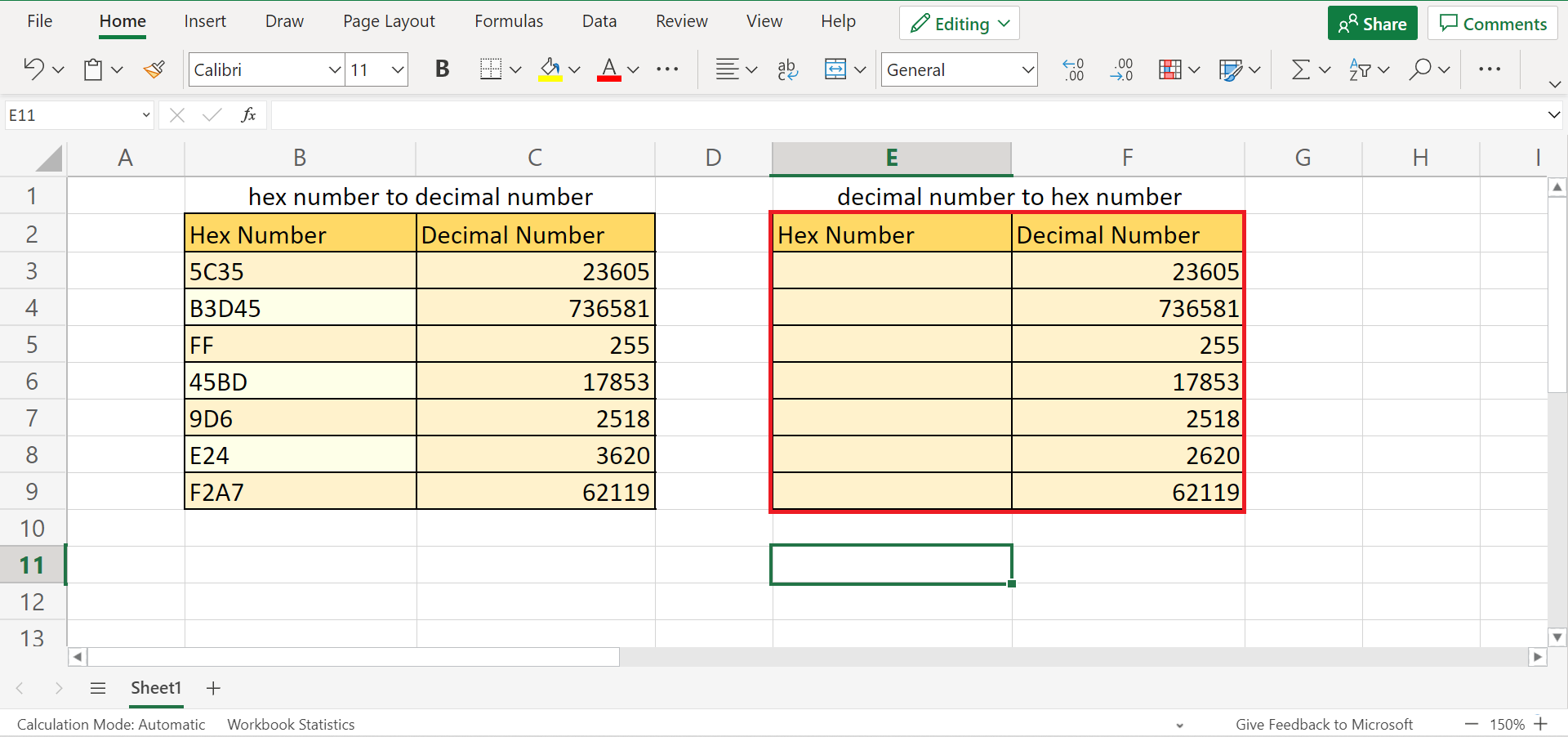This screenshot has height=737, width=1568.
Task: Click the Share button
Action: pos(1372,23)
